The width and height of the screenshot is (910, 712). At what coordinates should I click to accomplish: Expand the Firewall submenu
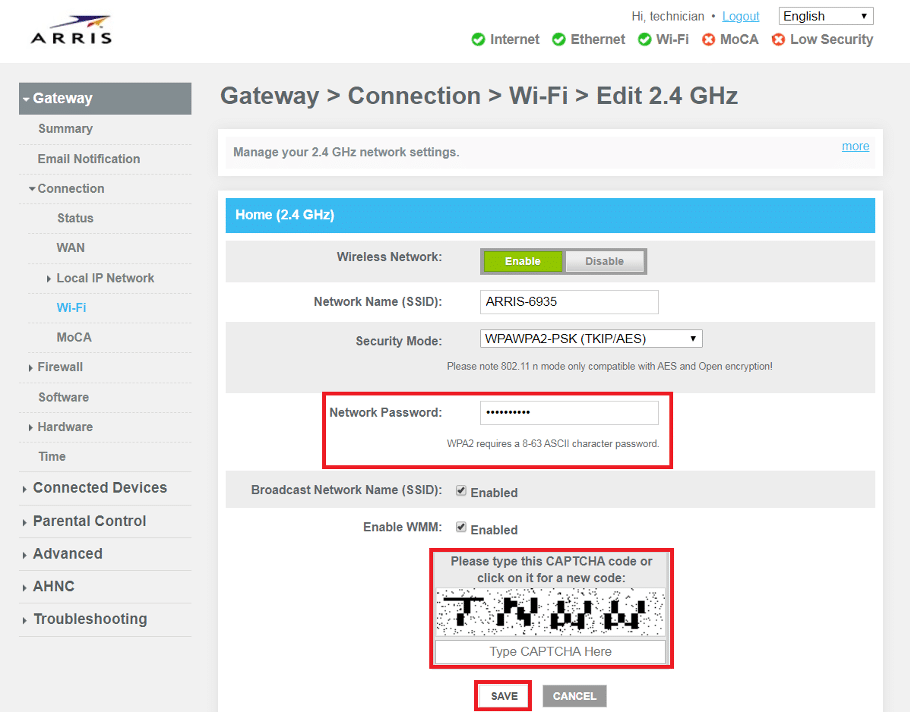[56, 367]
